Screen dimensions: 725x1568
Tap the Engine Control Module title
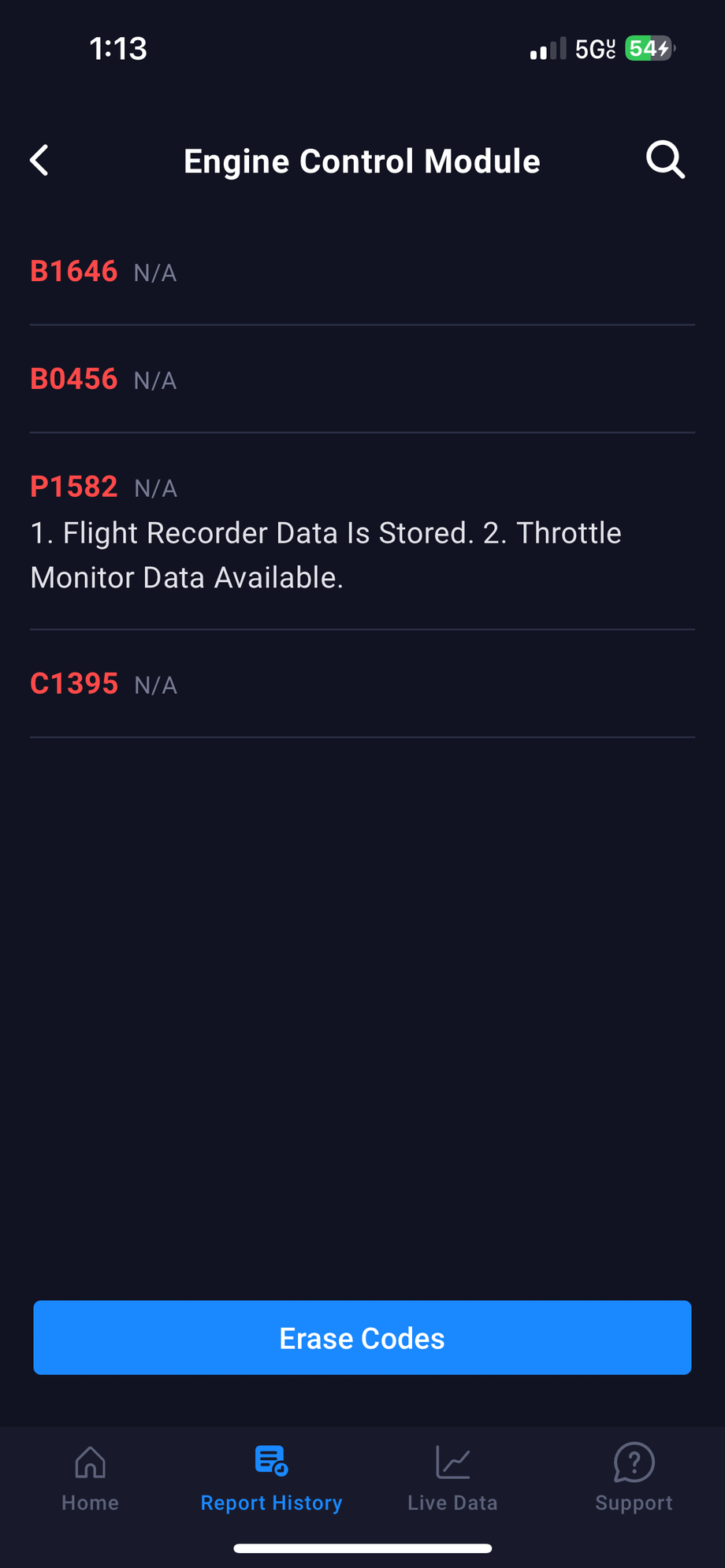tap(362, 161)
